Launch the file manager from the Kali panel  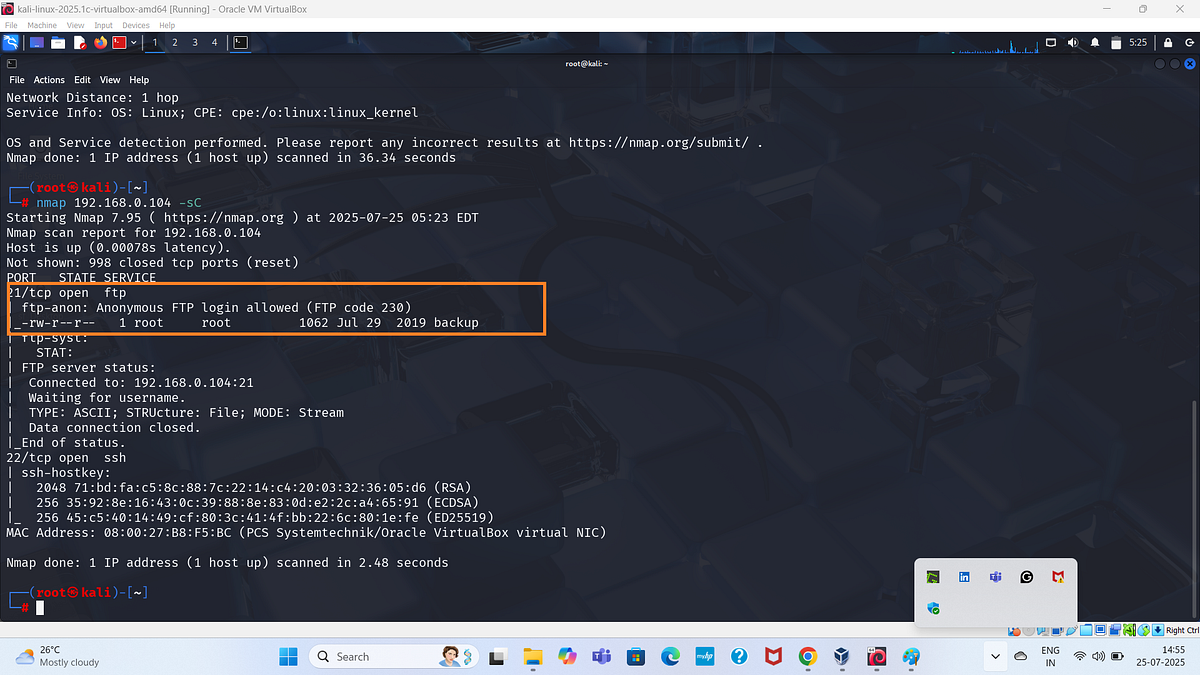(x=57, y=42)
